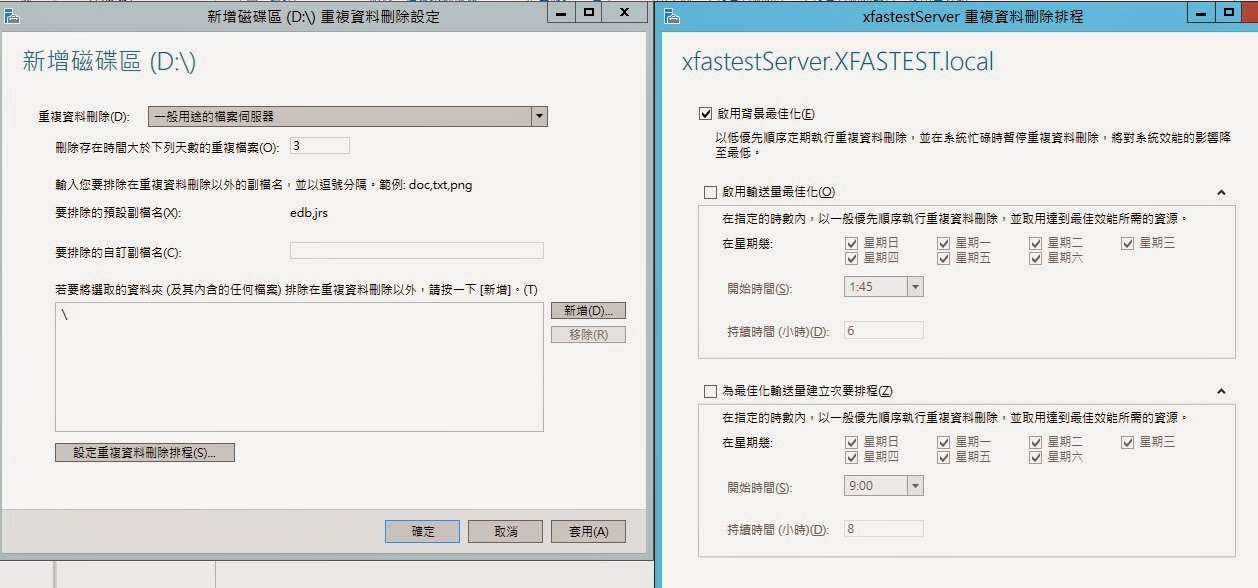The height and width of the screenshot is (588, 1258).
Task: Click the 取消 button
Action: click(505, 532)
